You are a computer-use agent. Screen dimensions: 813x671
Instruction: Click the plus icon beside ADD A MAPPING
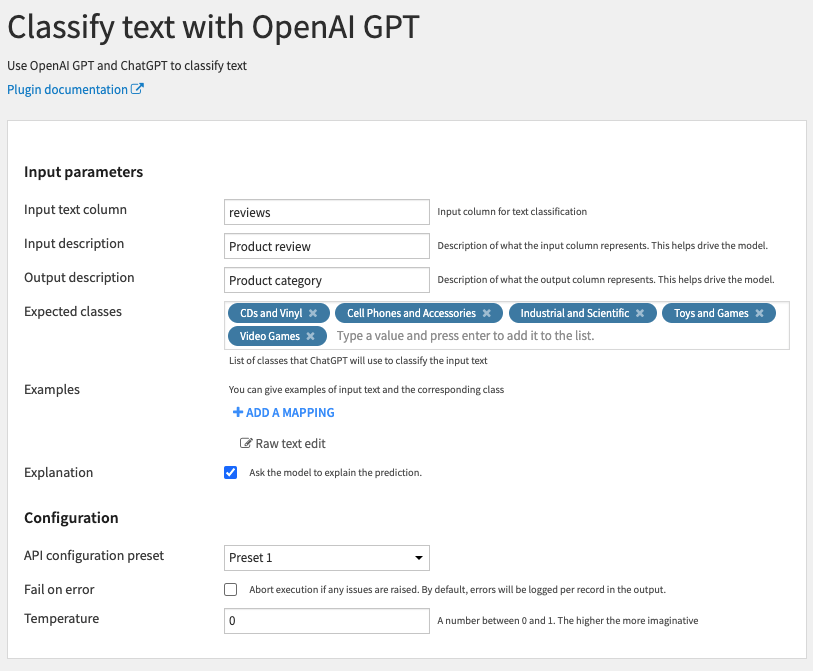point(237,412)
